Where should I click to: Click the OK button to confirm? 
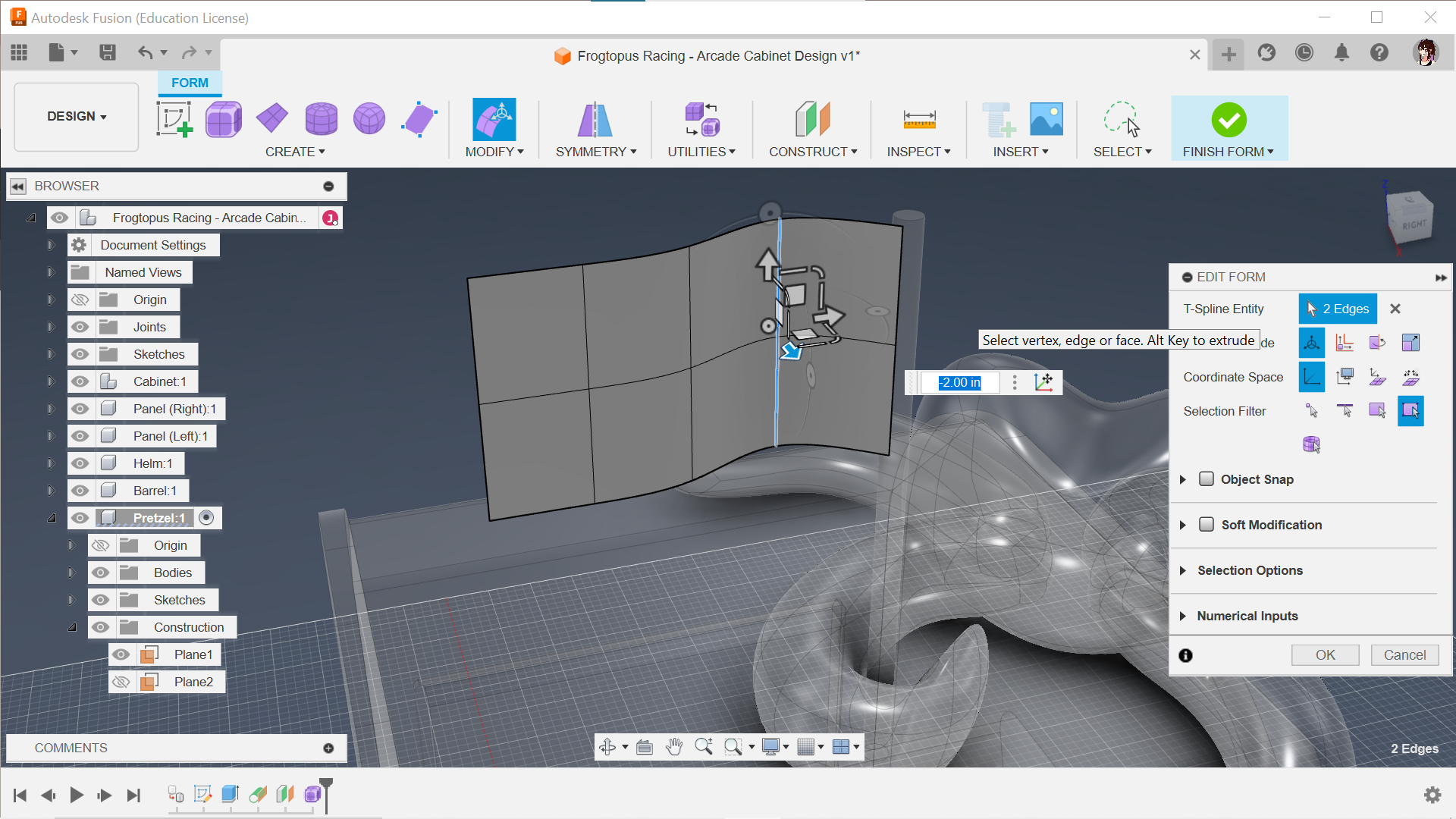click(x=1325, y=655)
